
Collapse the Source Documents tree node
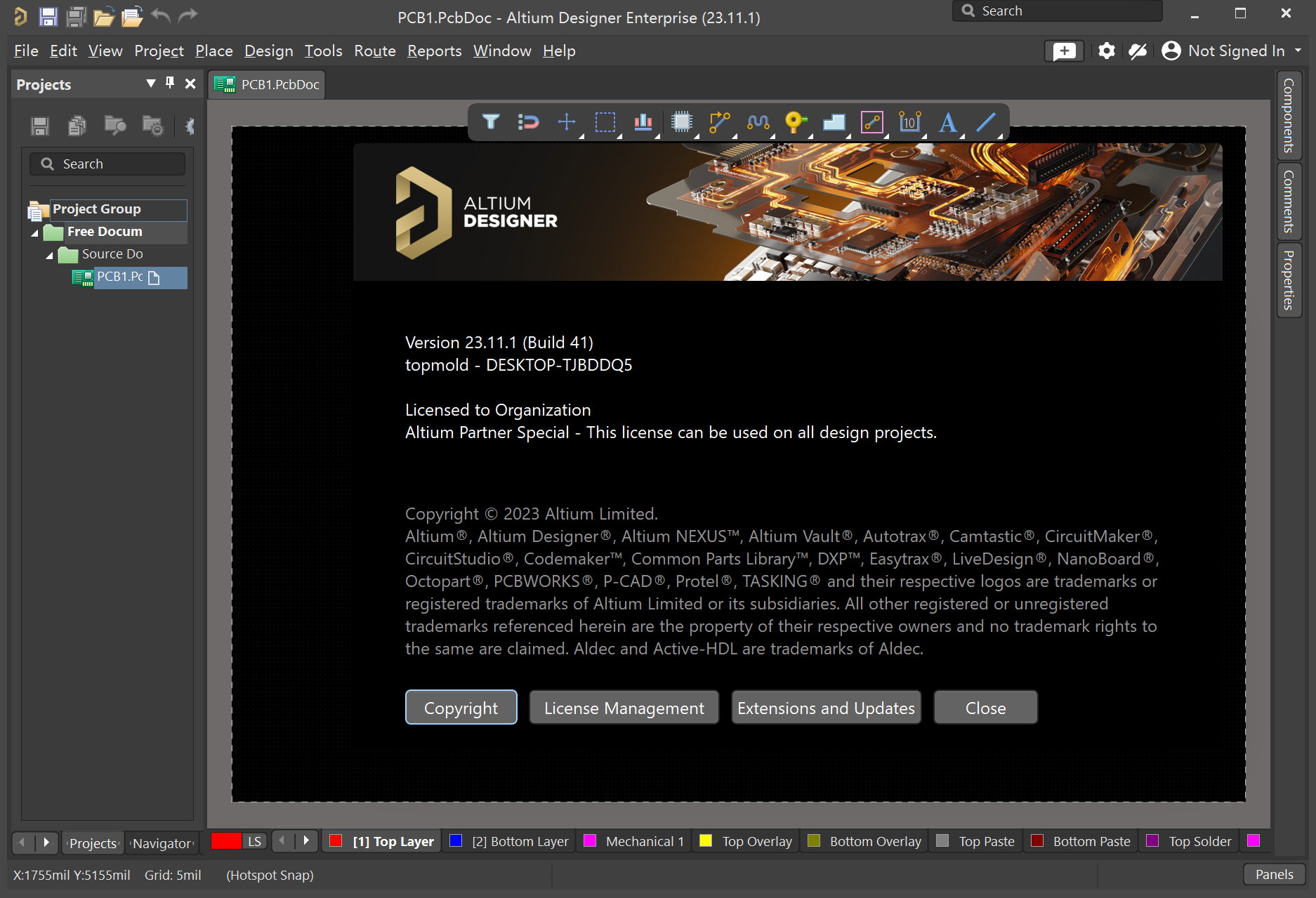(49, 255)
